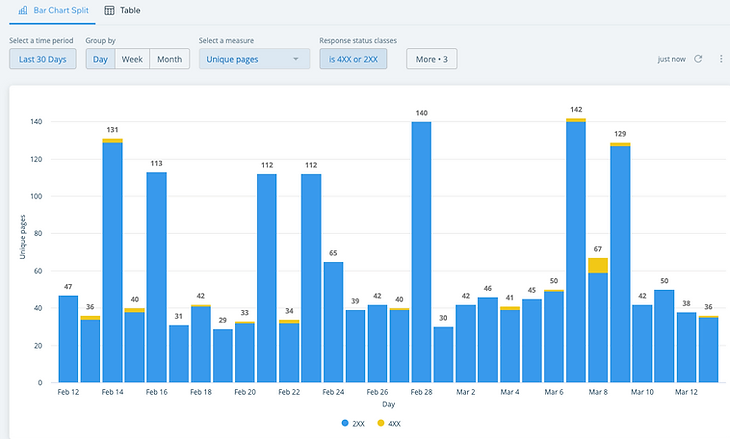
Task: Click the bar labeled 142
Action: (x=576, y=250)
